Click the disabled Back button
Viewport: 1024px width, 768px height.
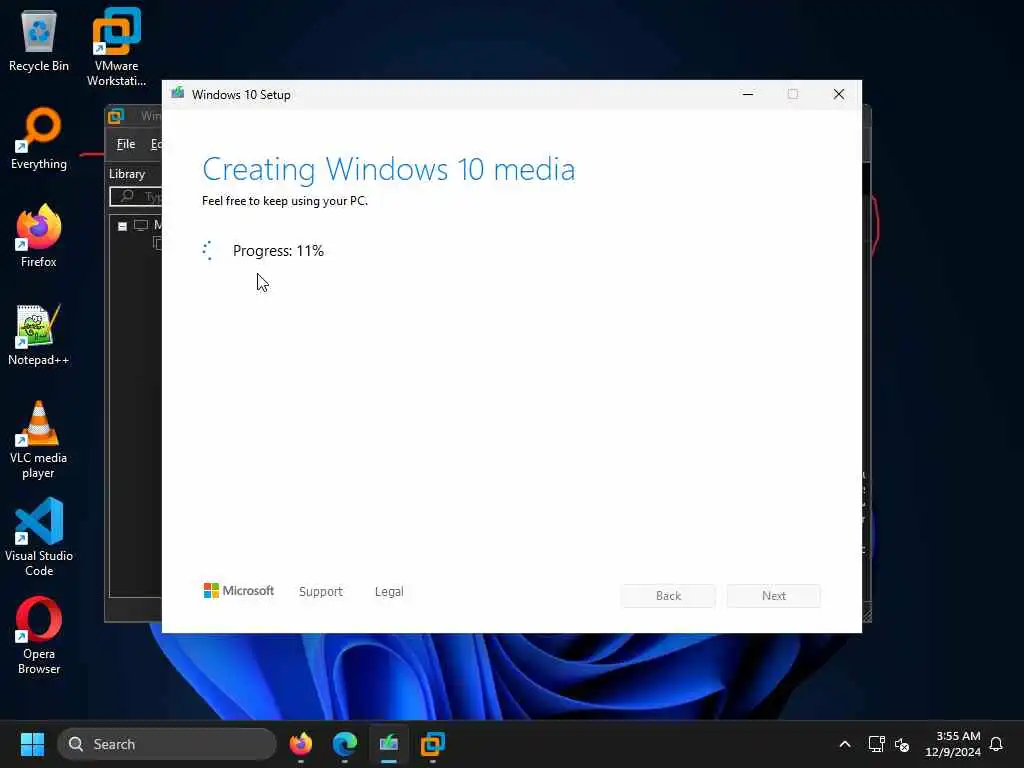pyautogui.click(x=668, y=596)
